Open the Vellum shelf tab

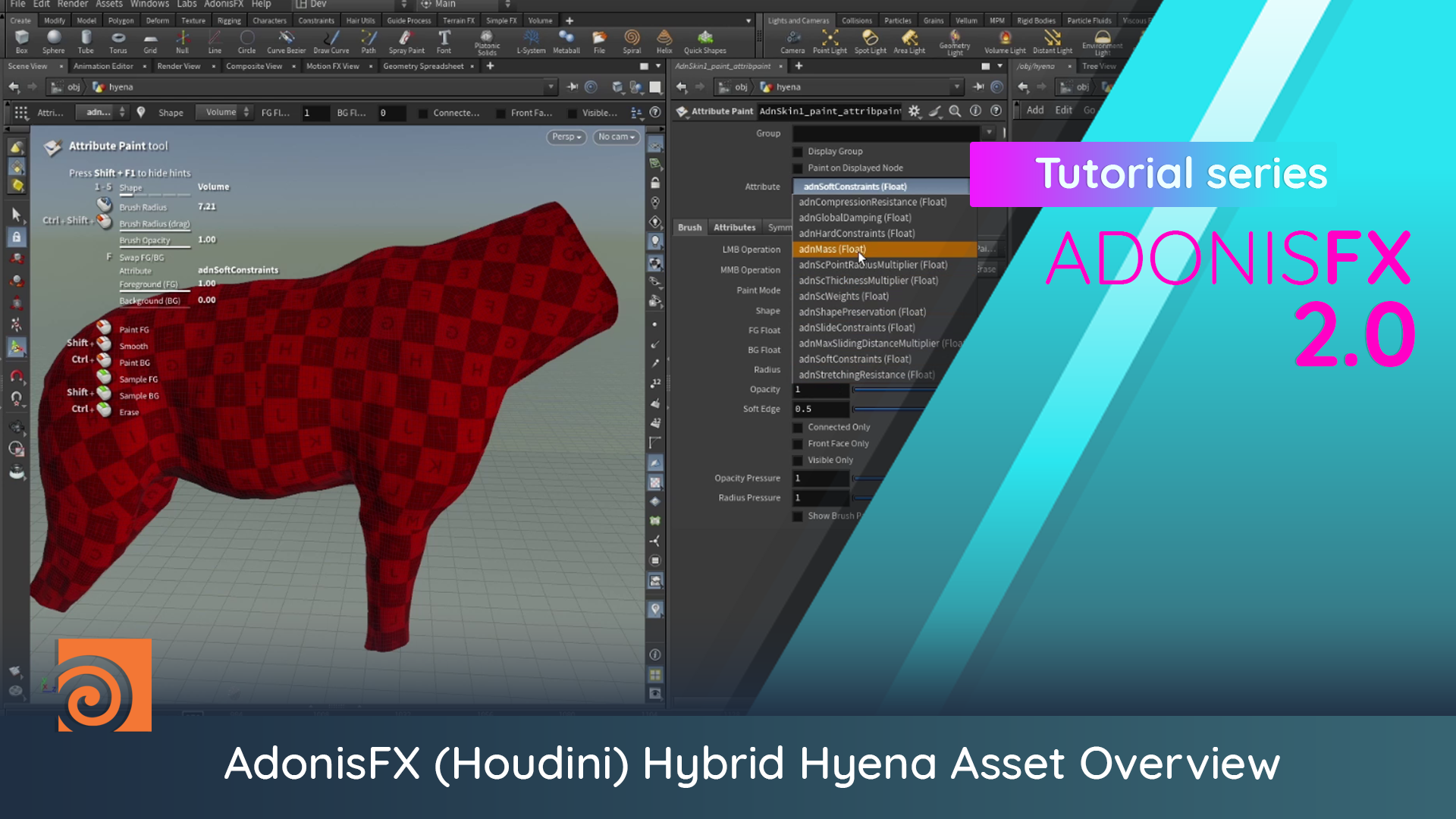point(966,20)
